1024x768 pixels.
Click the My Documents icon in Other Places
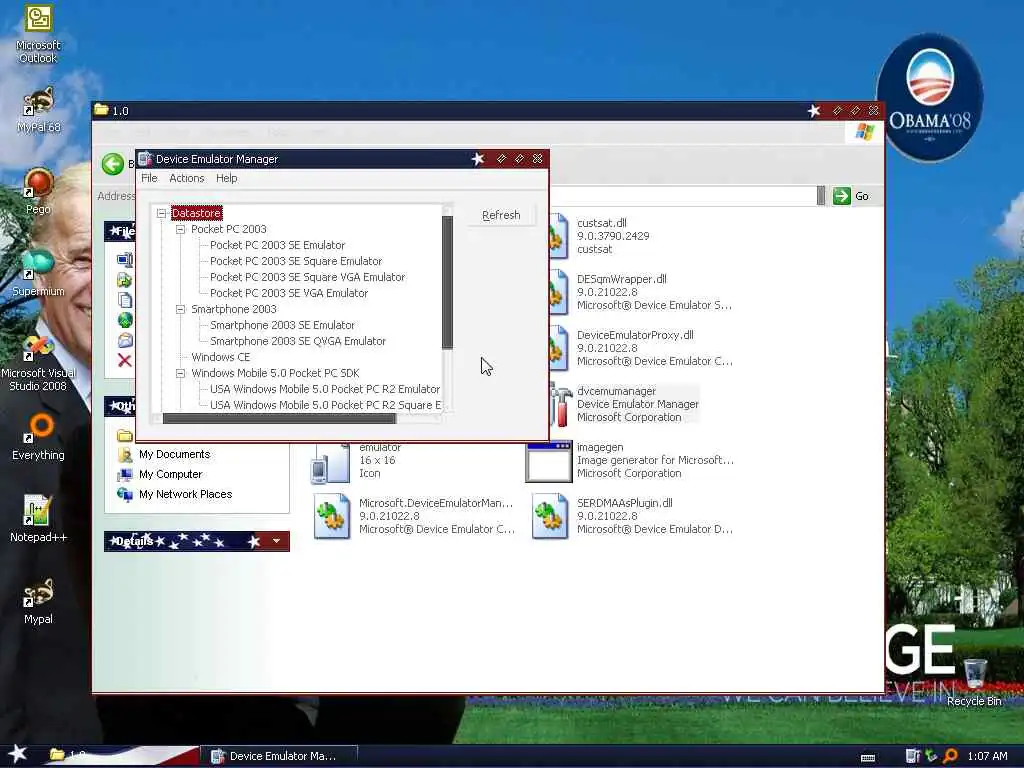[125, 455]
